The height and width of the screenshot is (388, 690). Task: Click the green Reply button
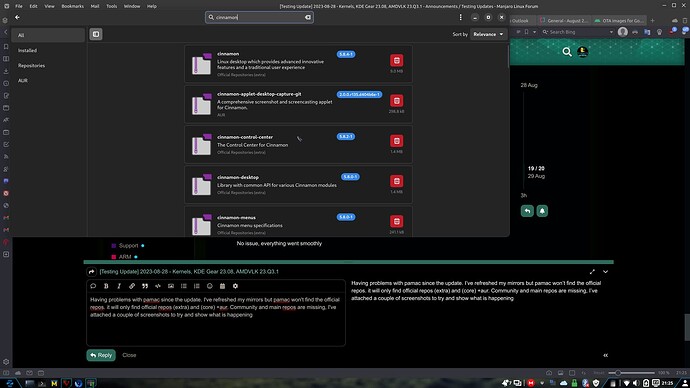point(101,355)
